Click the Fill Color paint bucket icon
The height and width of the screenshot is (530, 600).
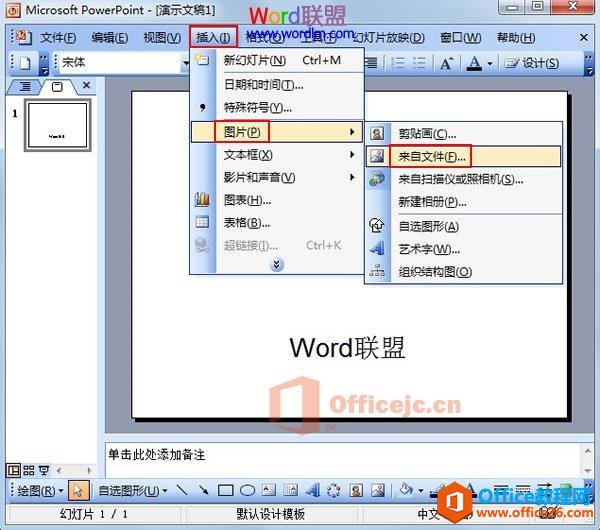(x=406, y=489)
